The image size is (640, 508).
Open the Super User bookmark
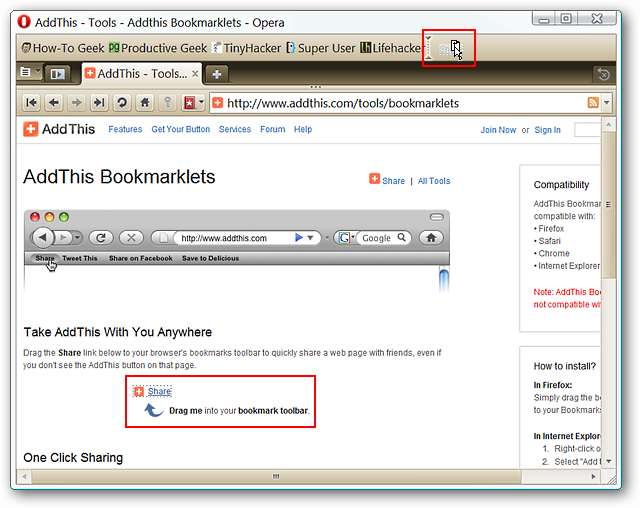321,48
